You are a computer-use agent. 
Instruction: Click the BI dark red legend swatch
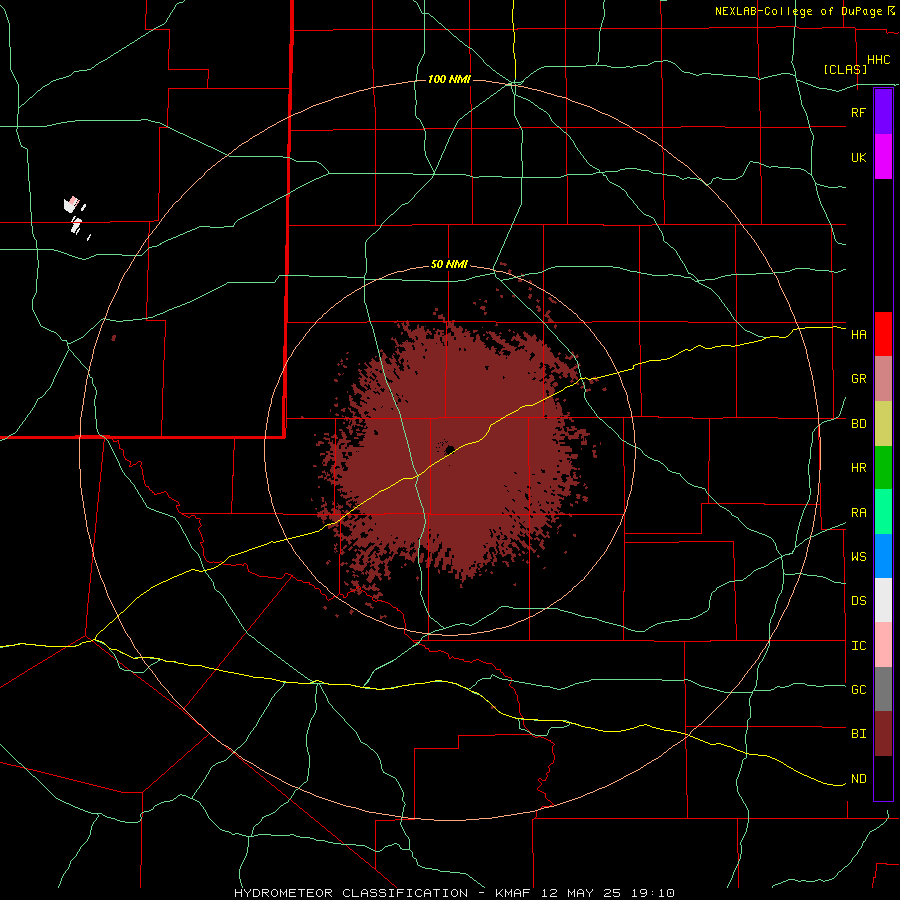883,734
